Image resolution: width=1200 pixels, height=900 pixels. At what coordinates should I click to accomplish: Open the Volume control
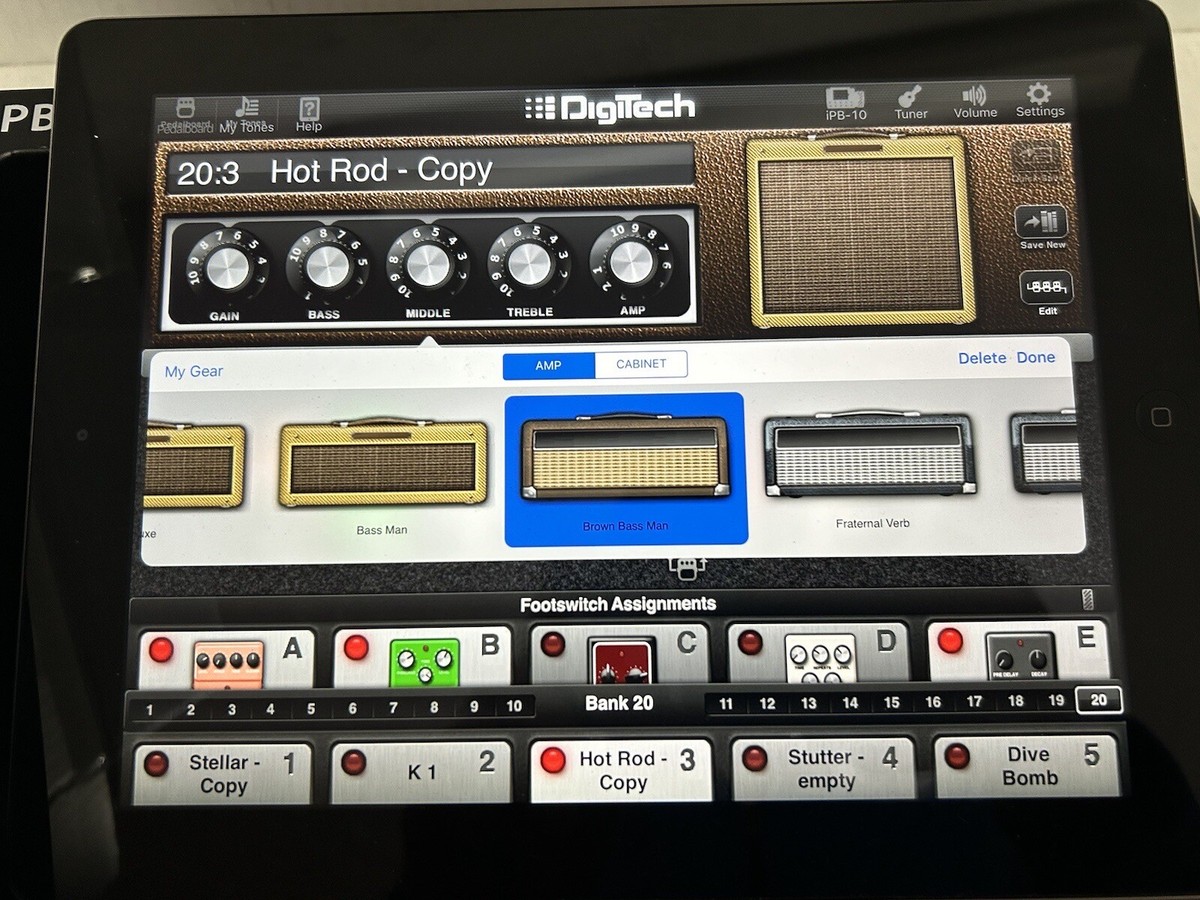(x=975, y=102)
